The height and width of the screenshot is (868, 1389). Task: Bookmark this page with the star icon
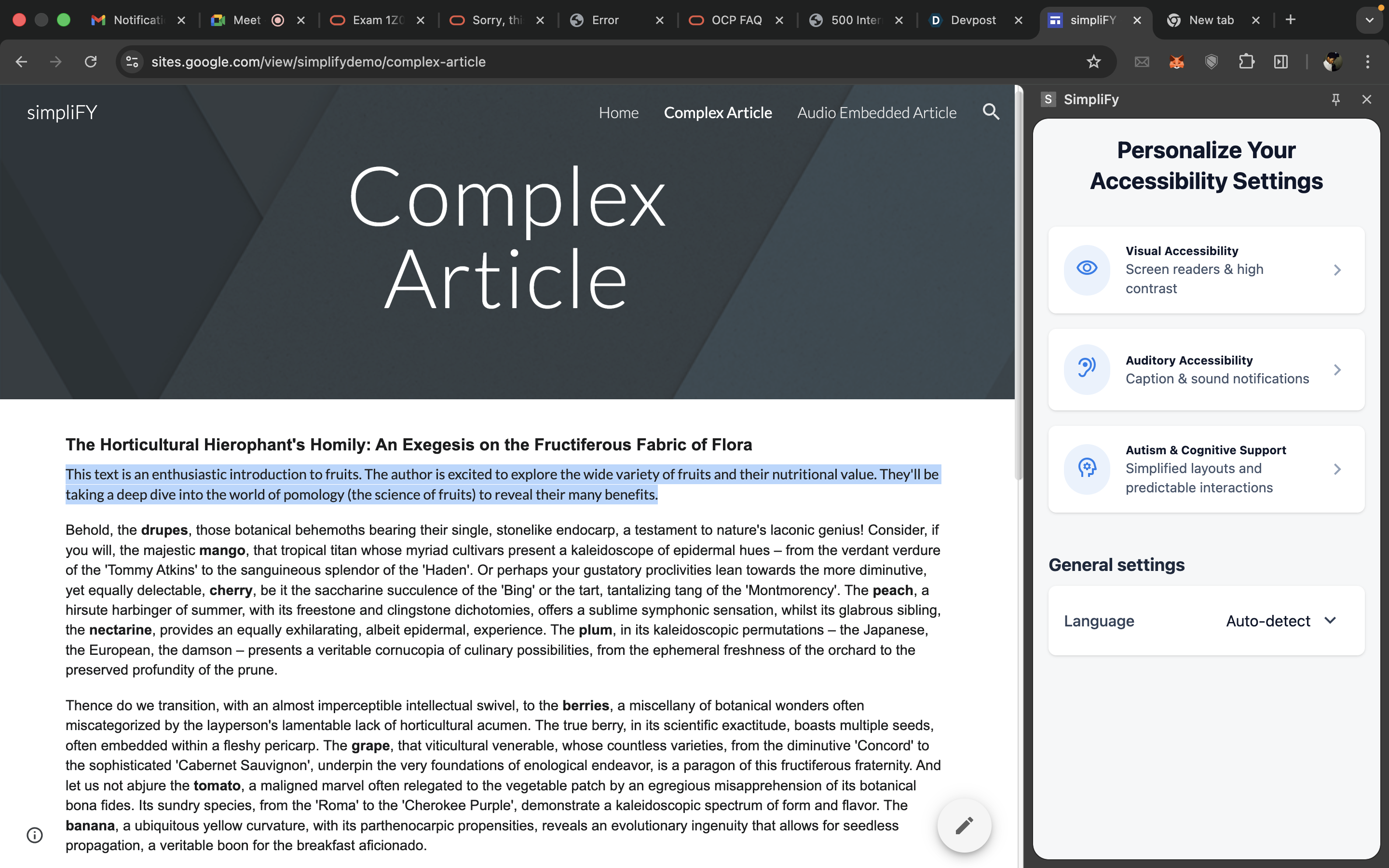tap(1093, 62)
